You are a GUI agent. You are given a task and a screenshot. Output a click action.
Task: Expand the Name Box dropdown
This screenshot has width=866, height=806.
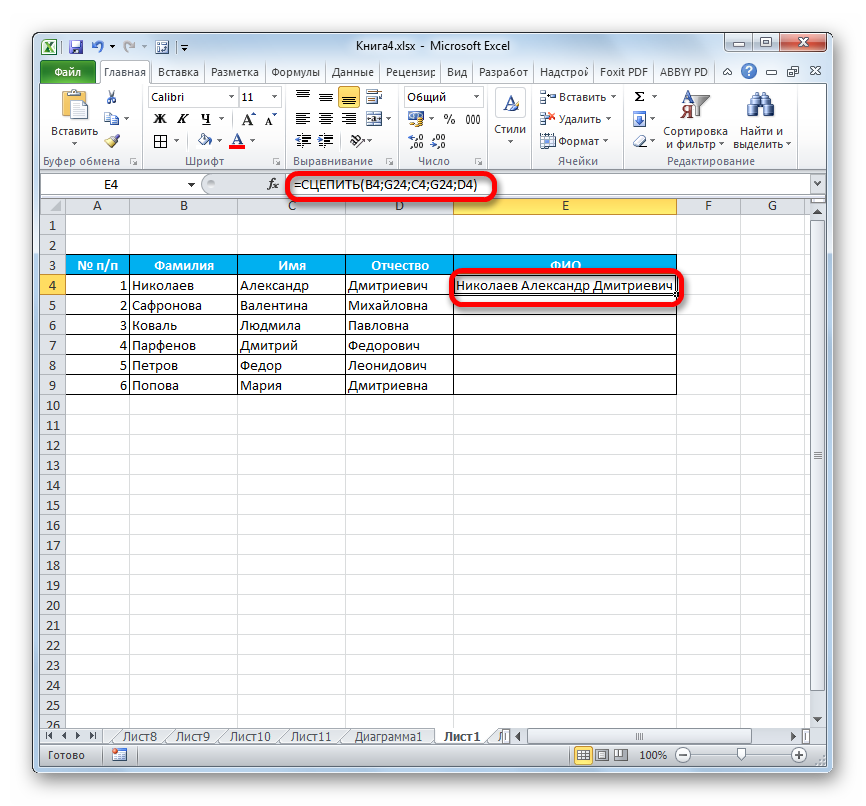click(192, 185)
